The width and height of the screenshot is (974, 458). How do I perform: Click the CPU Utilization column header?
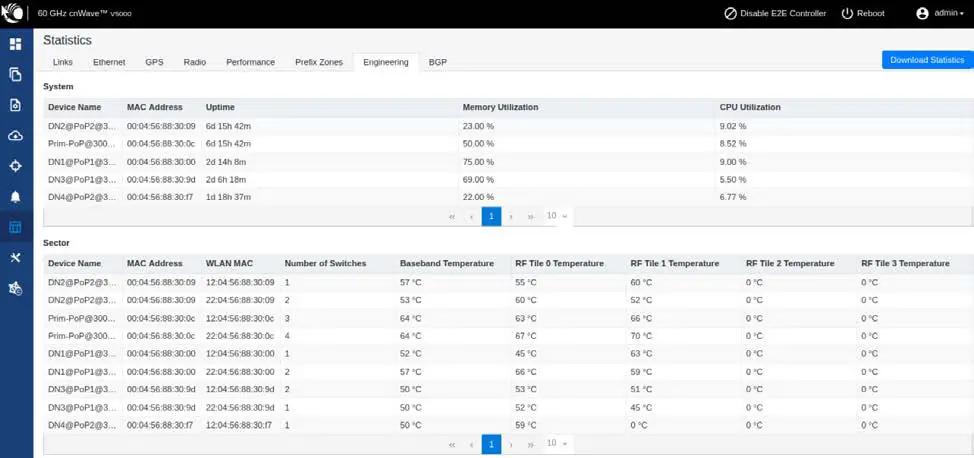click(x=750, y=108)
